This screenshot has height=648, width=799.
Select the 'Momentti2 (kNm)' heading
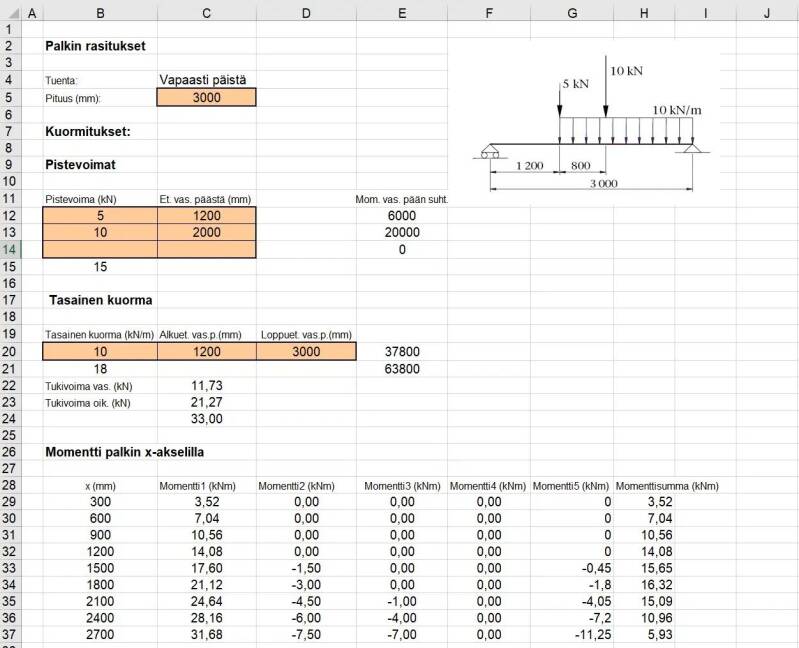(296, 487)
